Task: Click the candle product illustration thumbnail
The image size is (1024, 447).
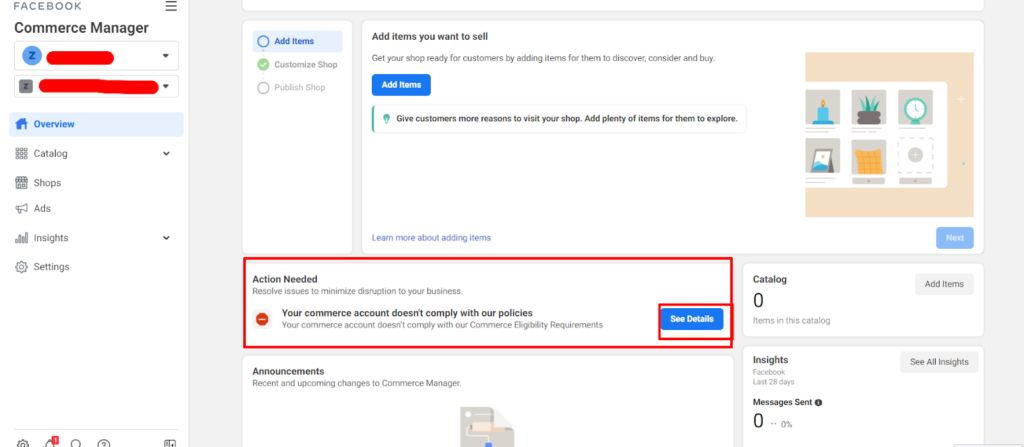Action: 822,108
